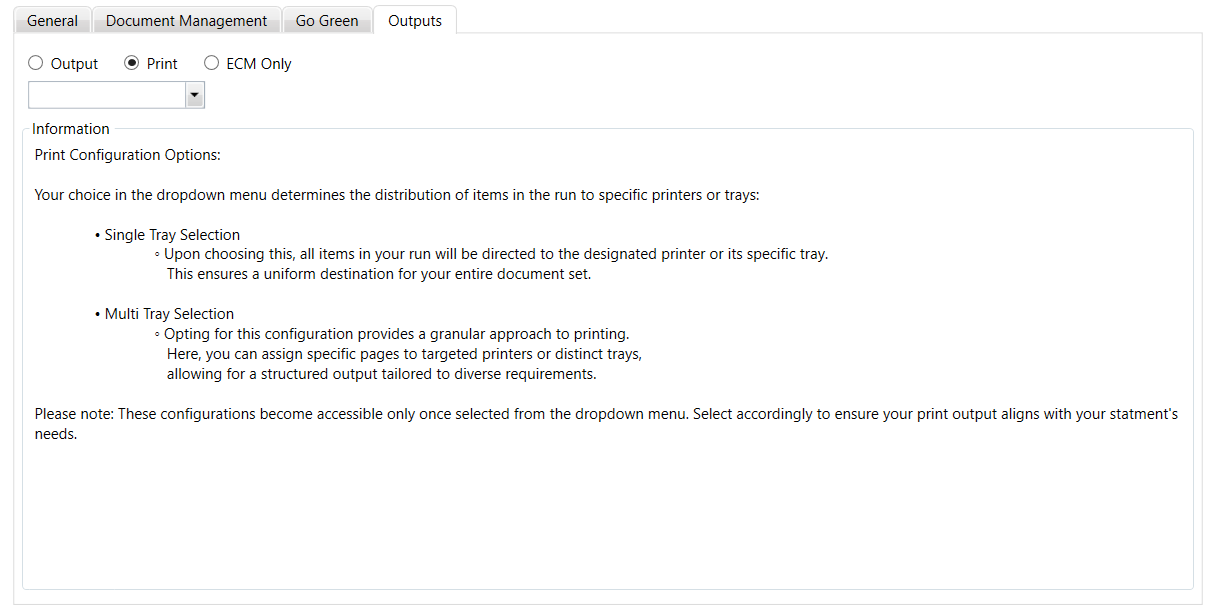
Task: Click the 'Upon choosing this' description line
Action: 495,254
